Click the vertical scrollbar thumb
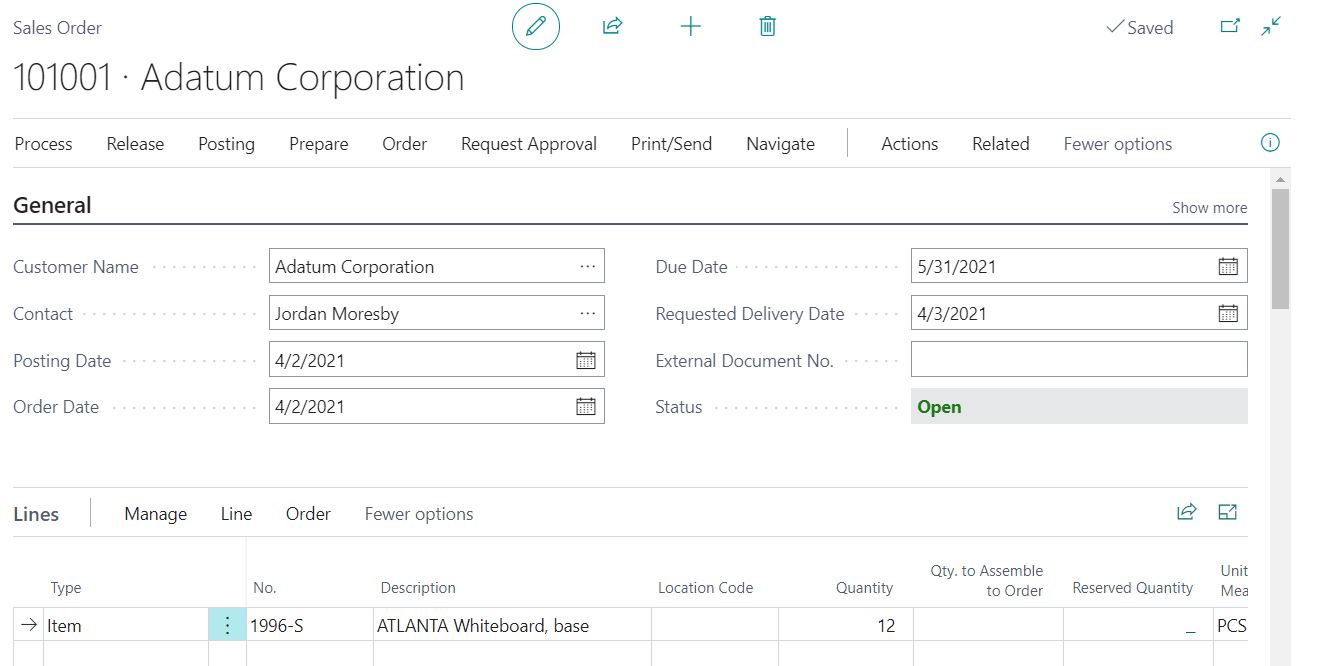This screenshot has width=1317, height=666. tap(1280, 248)
